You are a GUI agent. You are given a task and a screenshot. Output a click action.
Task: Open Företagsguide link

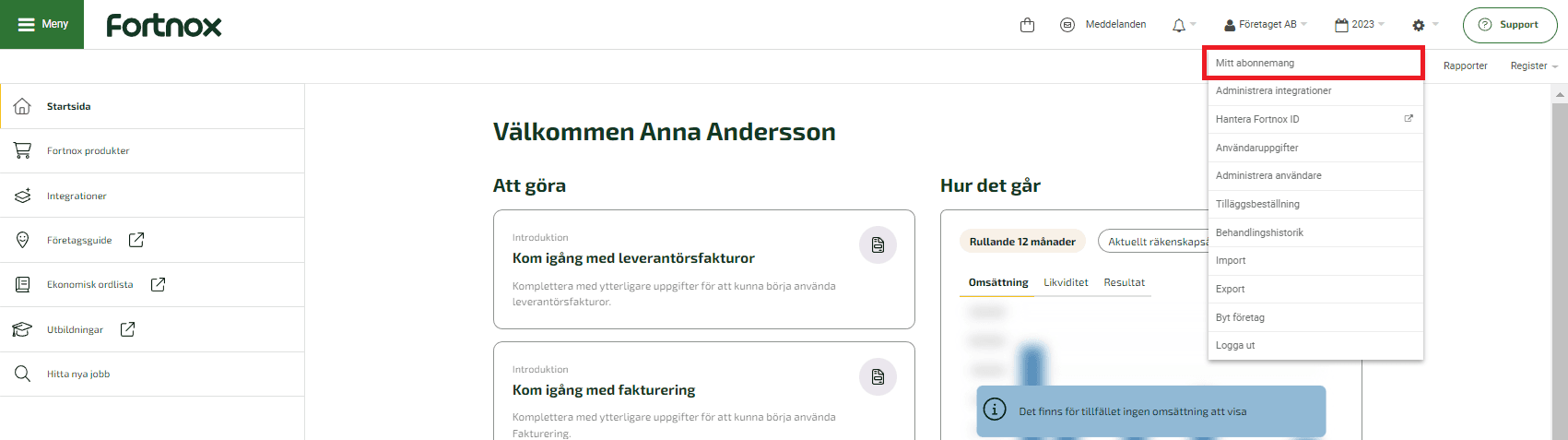tap(79, 240)
